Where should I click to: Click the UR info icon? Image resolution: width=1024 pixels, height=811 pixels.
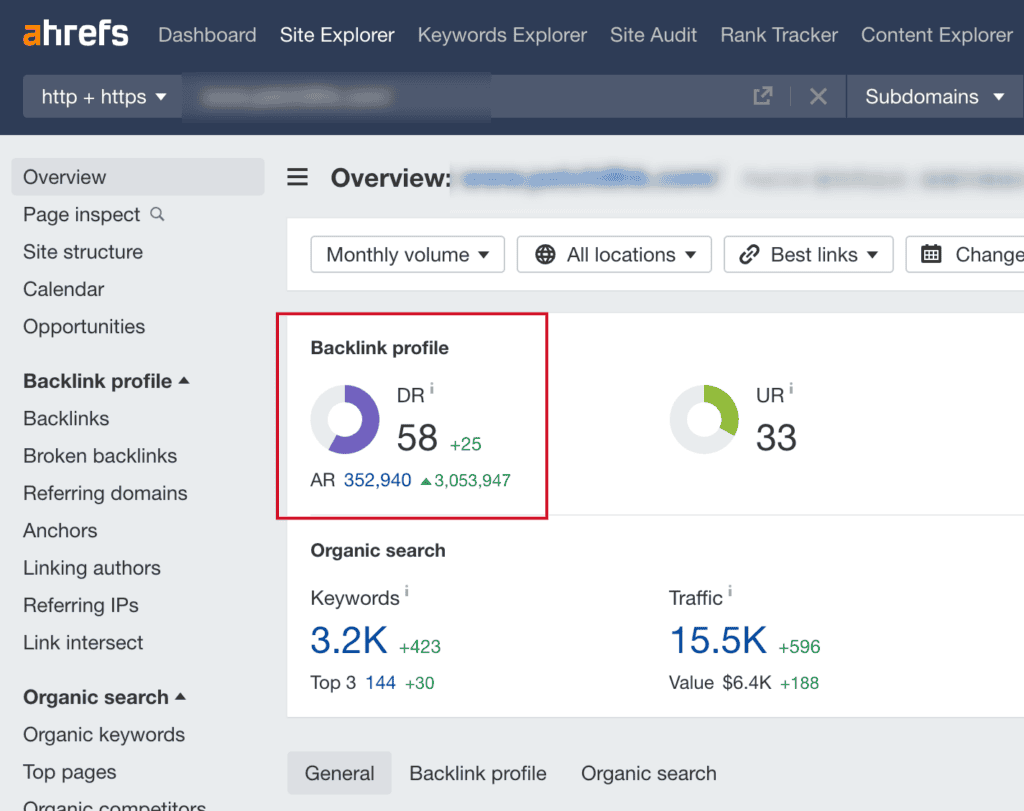(791, 389)
